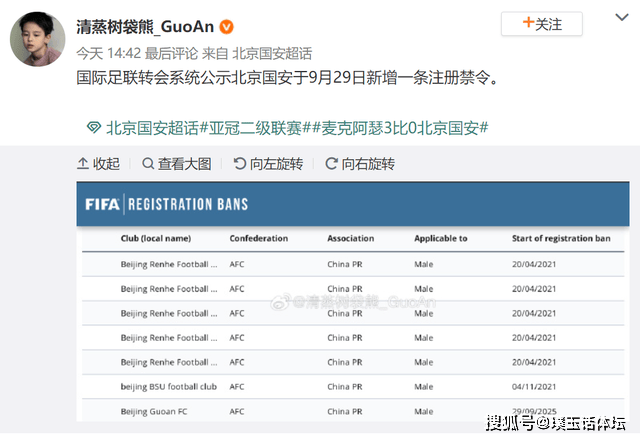Screen dimensions: 640x440
Task: Click the Association column header
Action: click(x=351, y=239)
